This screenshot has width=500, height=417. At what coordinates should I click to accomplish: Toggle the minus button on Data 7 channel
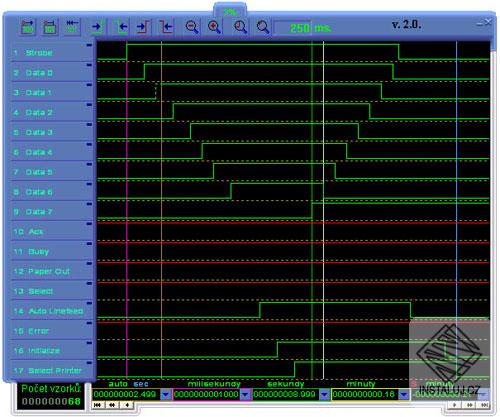(x=89, y=204)
